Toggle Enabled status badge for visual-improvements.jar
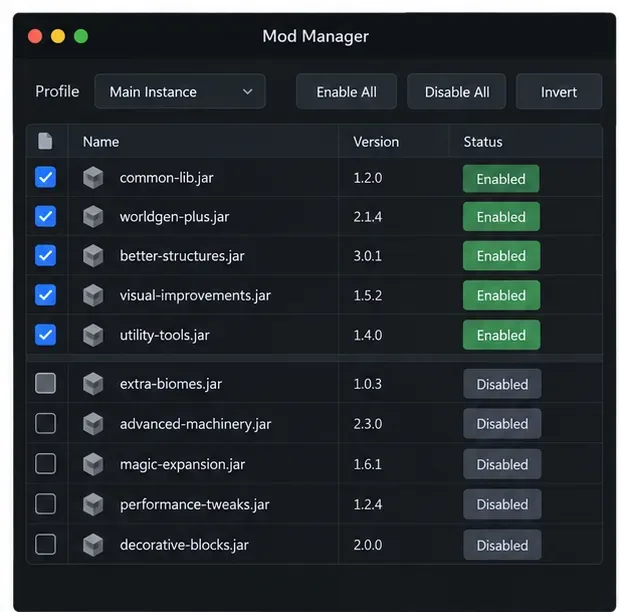Image resolution: width=619 pixels, height=612 pixels. (x=501, y=295)
